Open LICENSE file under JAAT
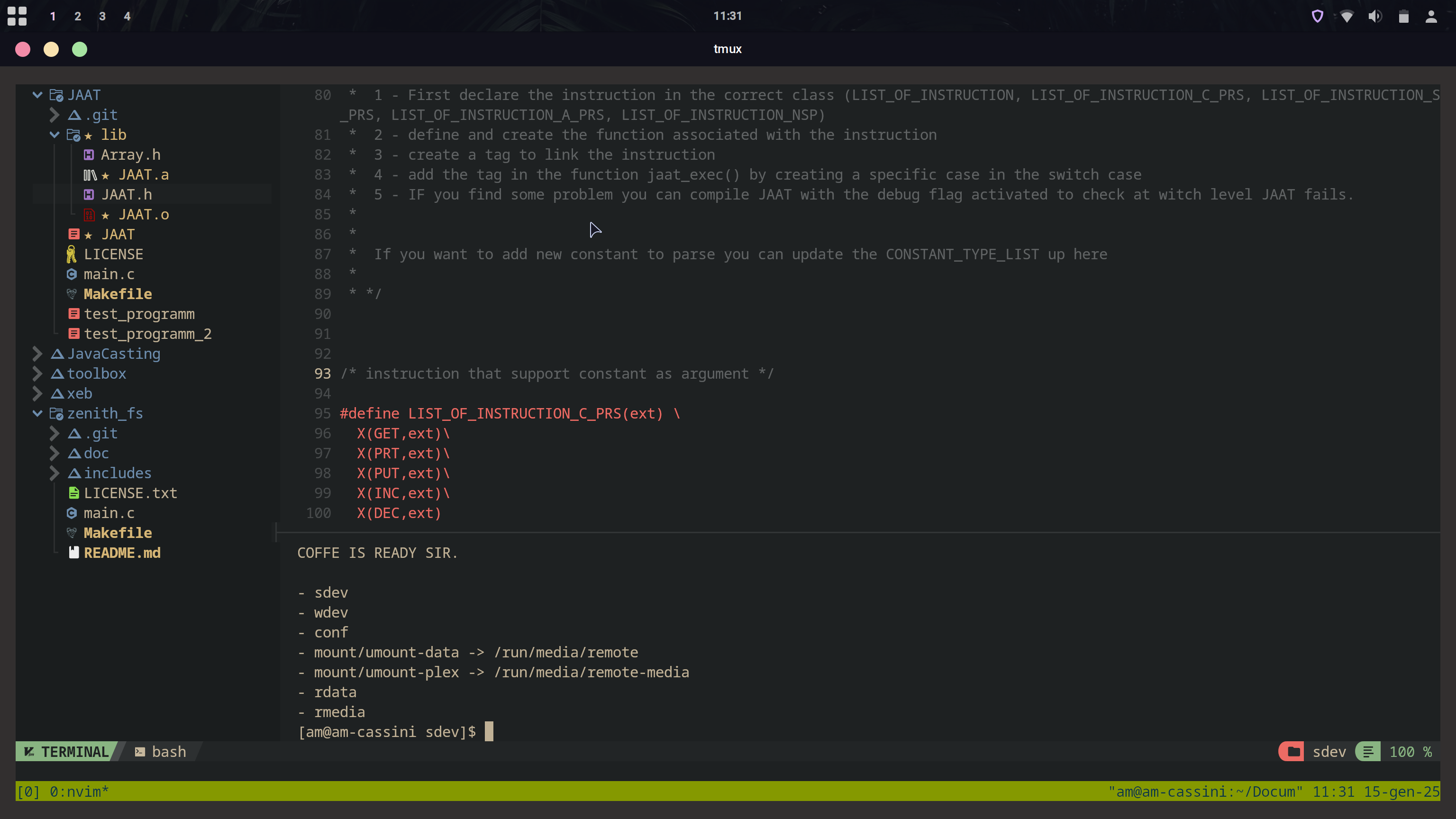Image resolution: width=1456 pixels, height=819 pixels. click(114, 255)
